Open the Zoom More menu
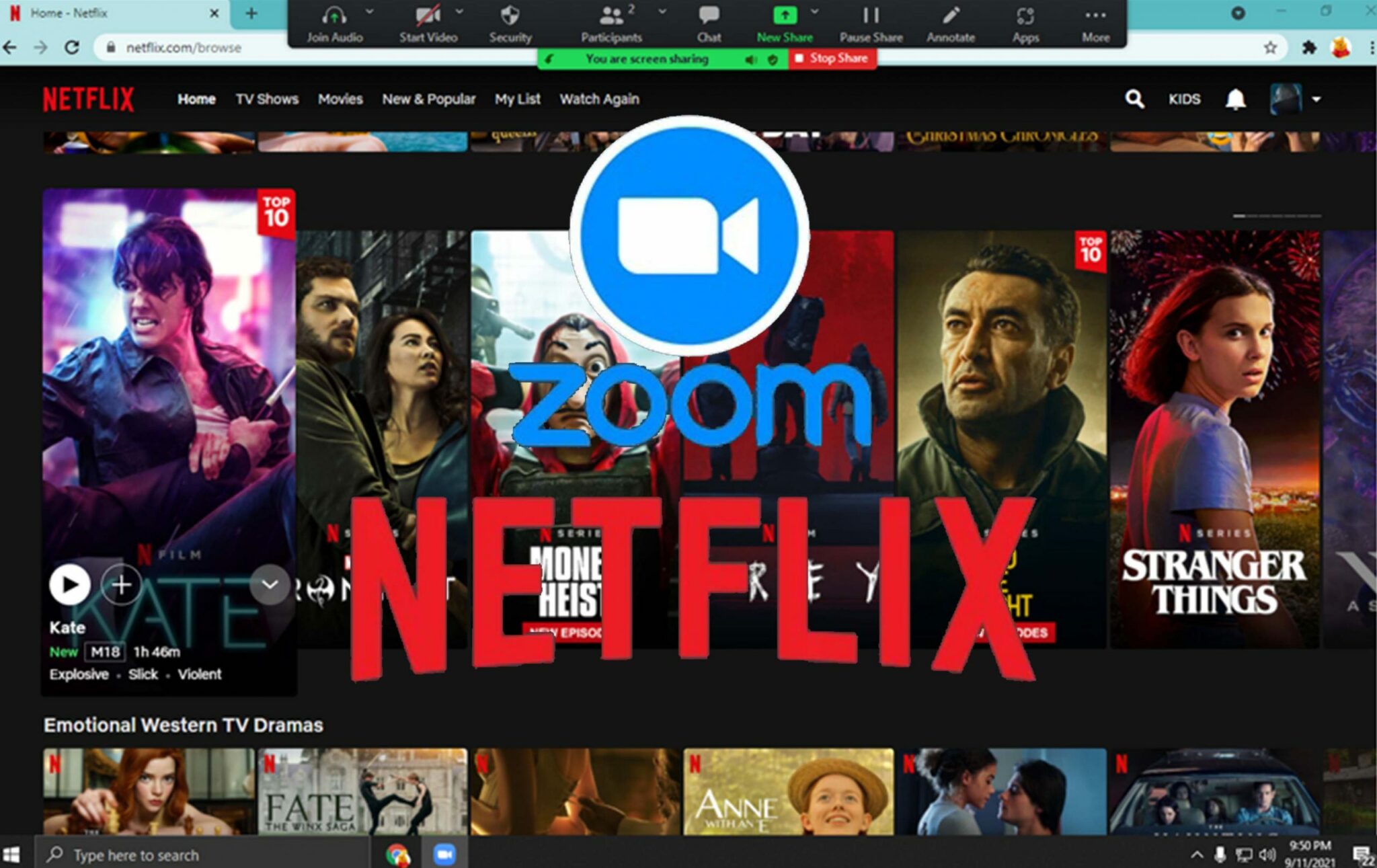This screenshot has height=868, width=1377. (x=1095, y=24)
